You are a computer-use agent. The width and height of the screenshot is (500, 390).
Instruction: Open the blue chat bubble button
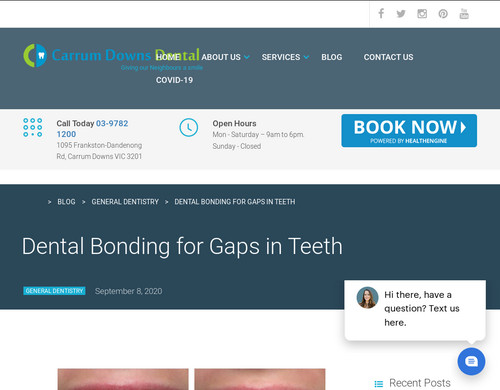click(x=471, y=361)
